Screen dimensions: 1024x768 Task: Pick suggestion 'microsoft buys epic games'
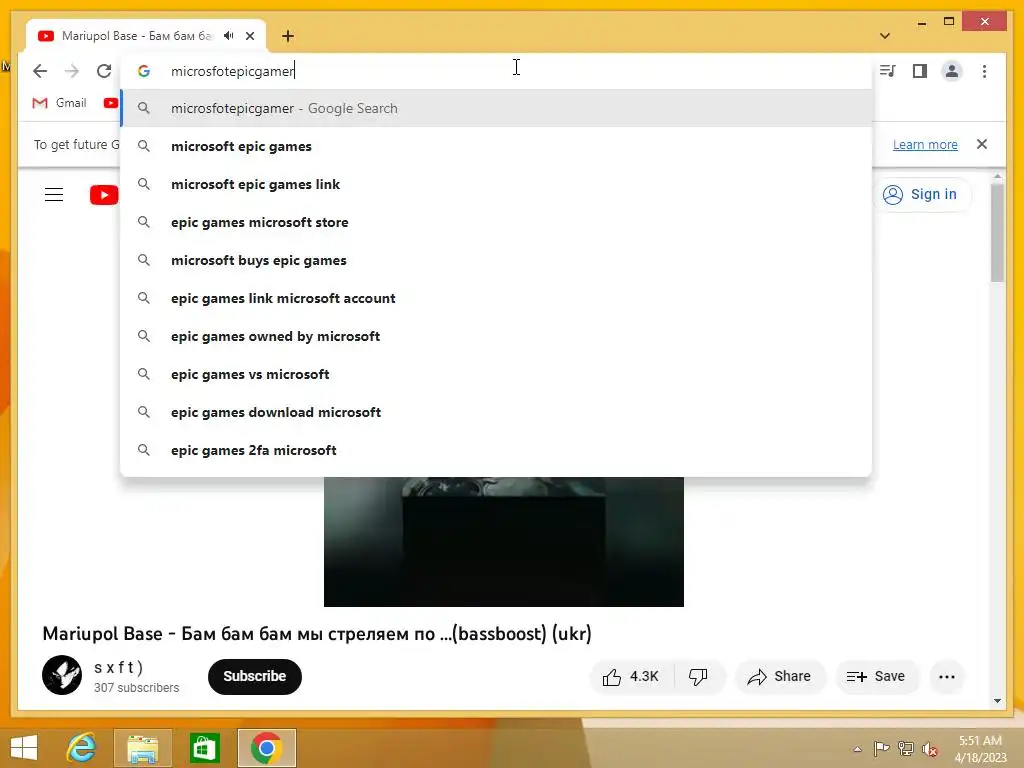(496, 260)
